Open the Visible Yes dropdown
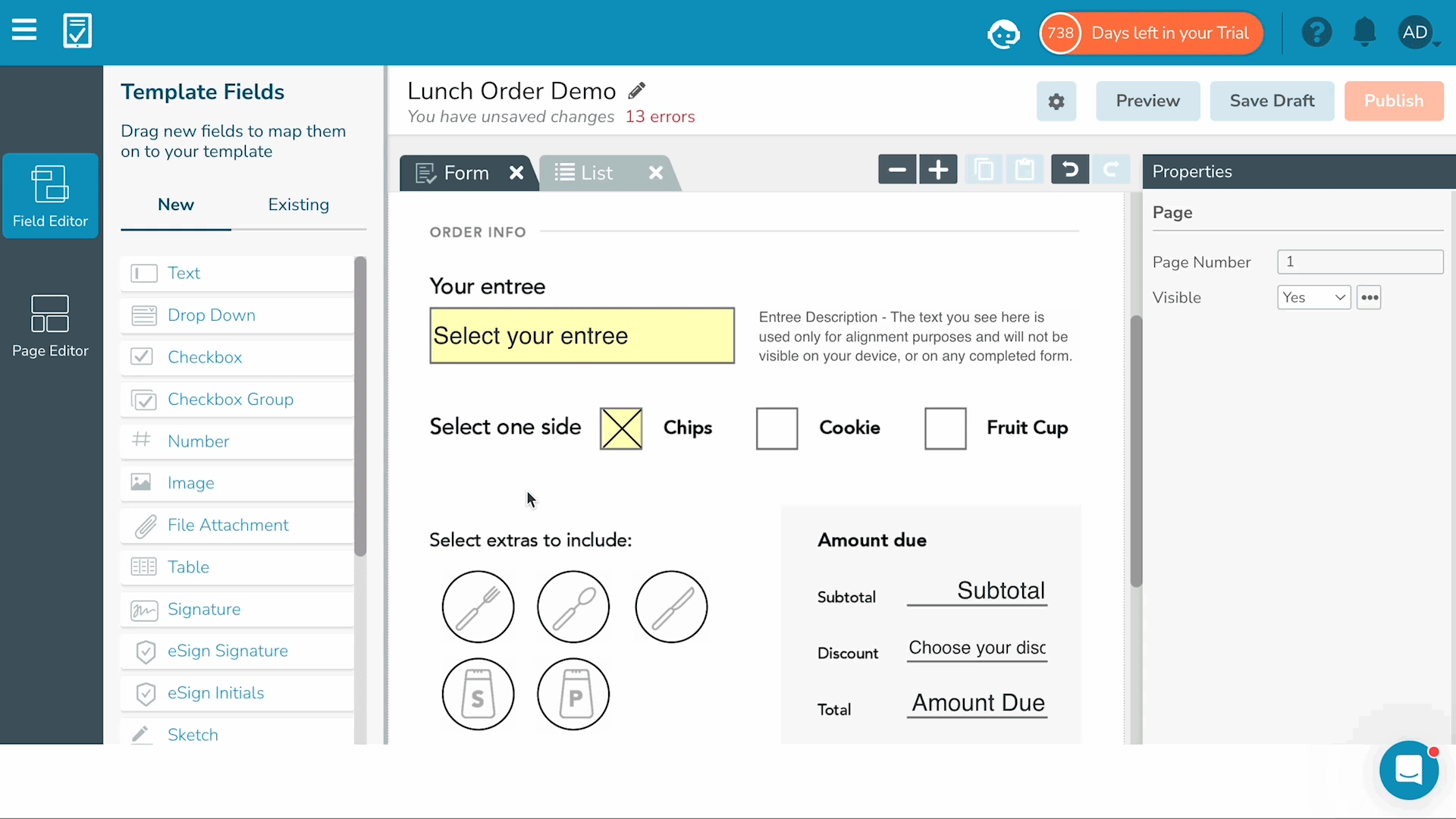The image size is (1456, 819). pyautogui.click(x=1314, y=297)
